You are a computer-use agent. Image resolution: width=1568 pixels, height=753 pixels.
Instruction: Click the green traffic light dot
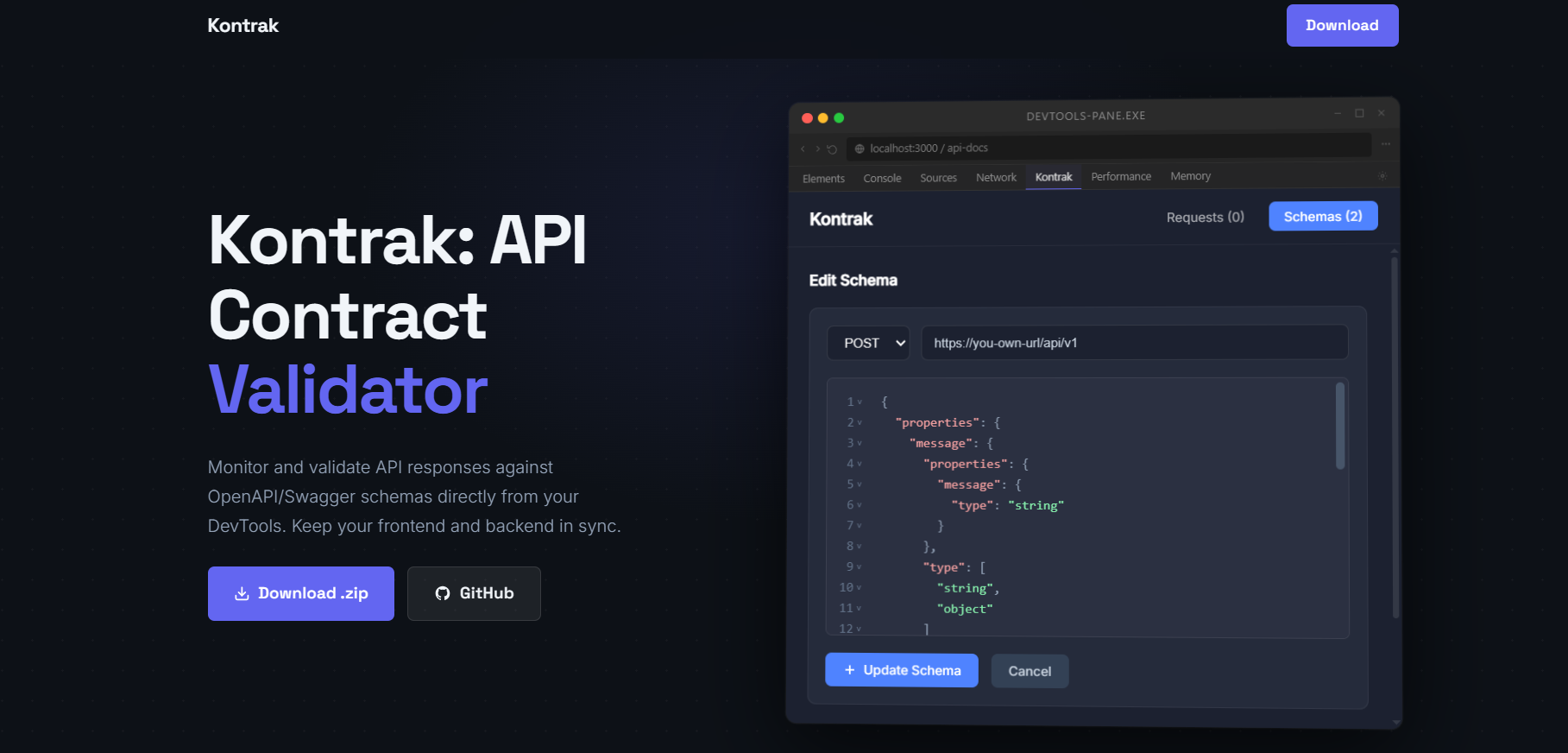pyautogui.click(x=839, y=118)
